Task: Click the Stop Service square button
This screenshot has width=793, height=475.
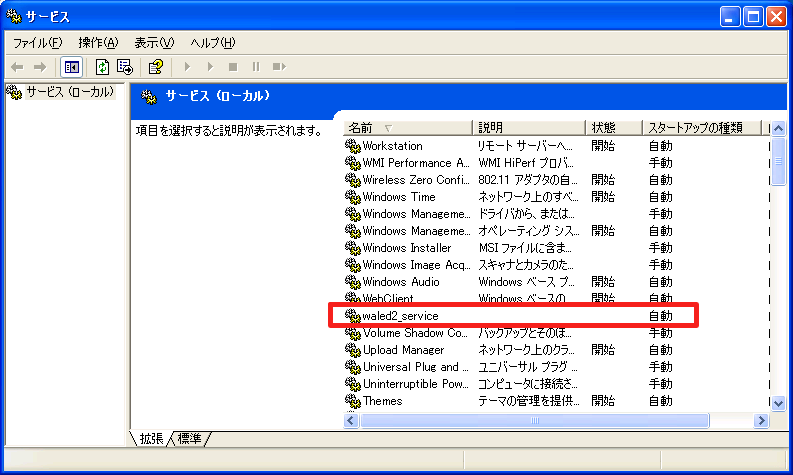Action: pos(233,67)
